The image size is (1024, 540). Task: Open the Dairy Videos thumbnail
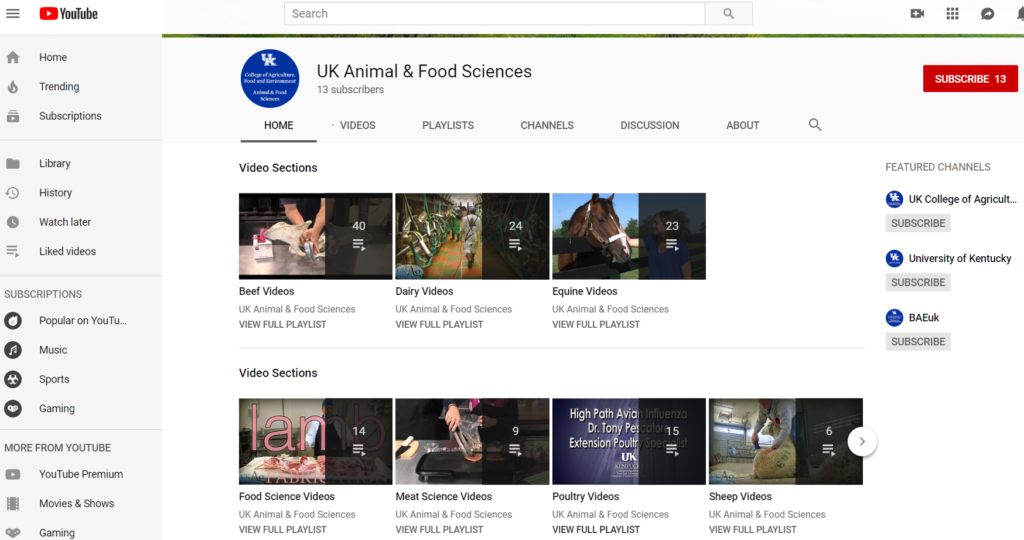point(472,236)
